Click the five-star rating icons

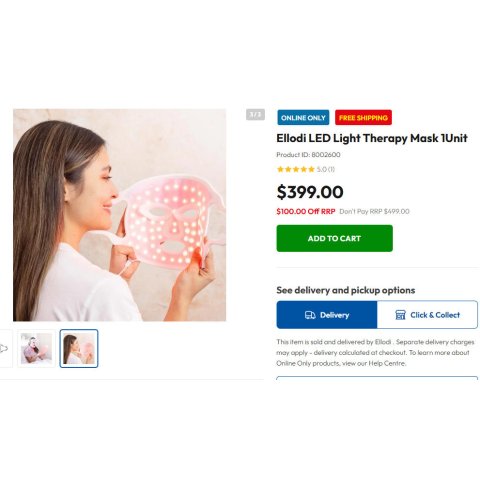[x=296, y=169]
